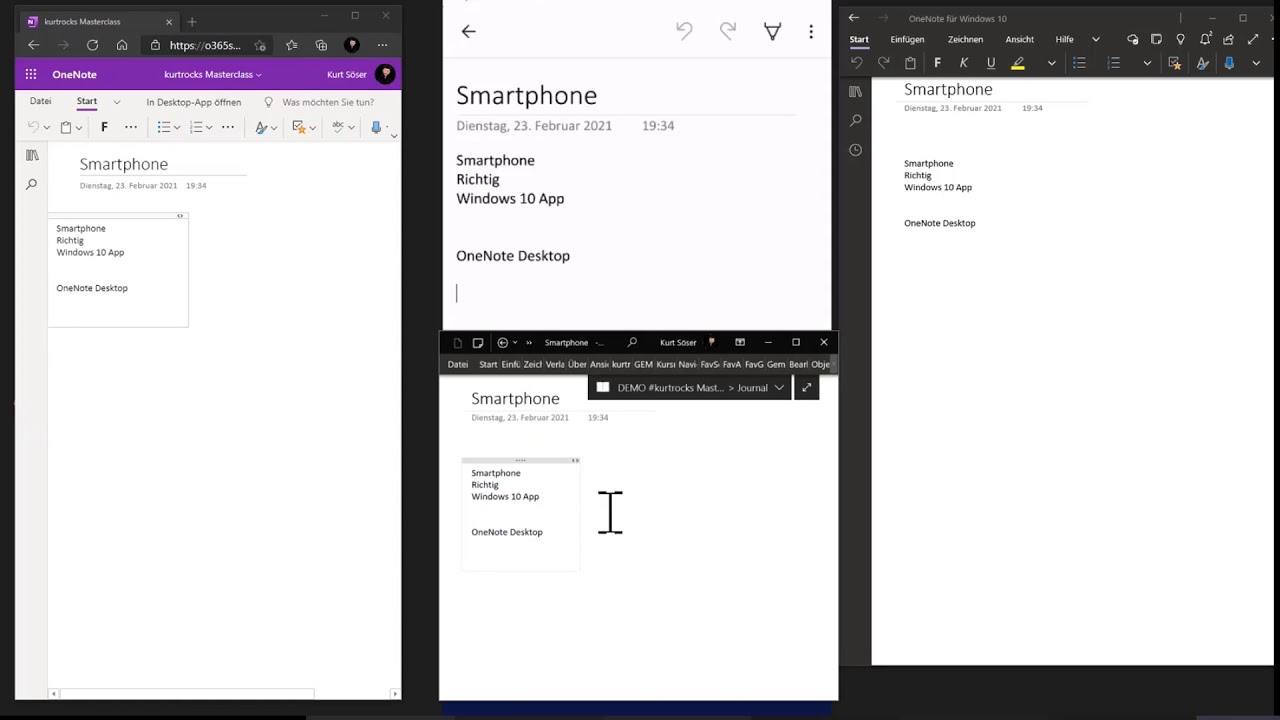Click the Was möchten Sie tun search field

[x=328, y=102]
